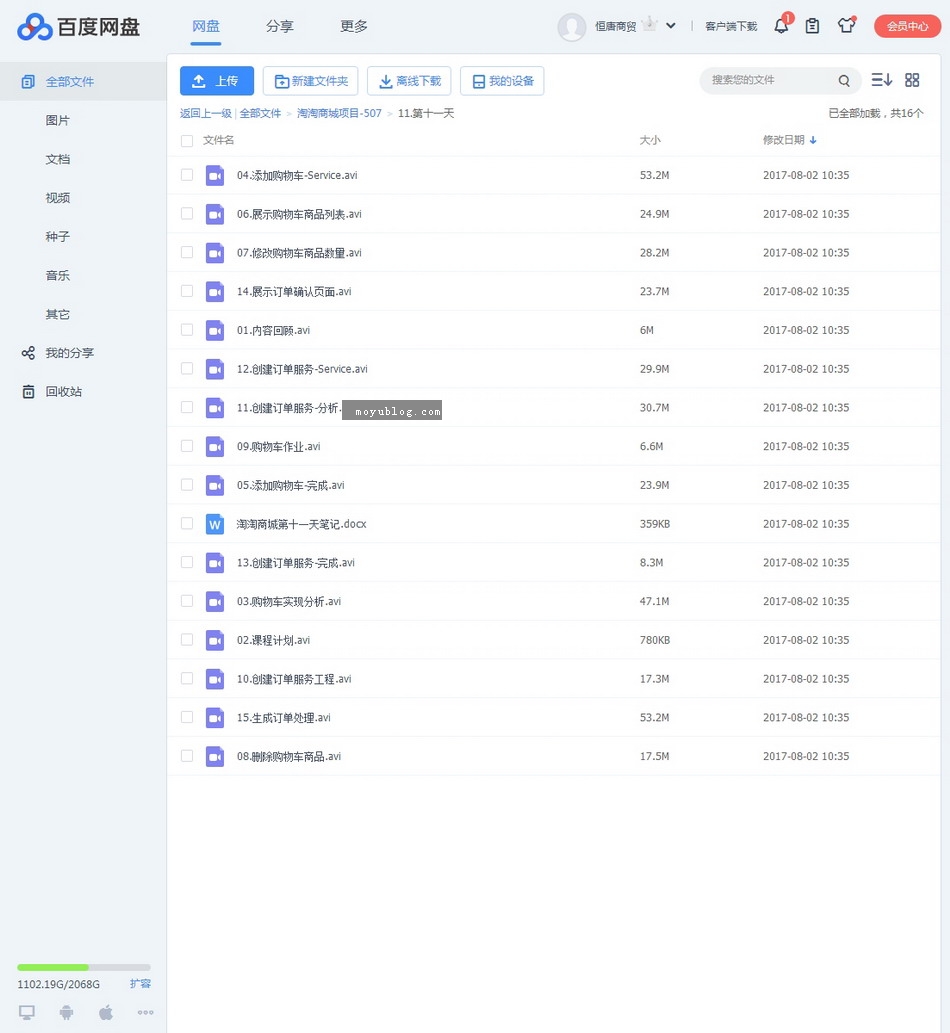
Task: Check the box for 07.修改购物车商品数量.avi
Action: 187,252
